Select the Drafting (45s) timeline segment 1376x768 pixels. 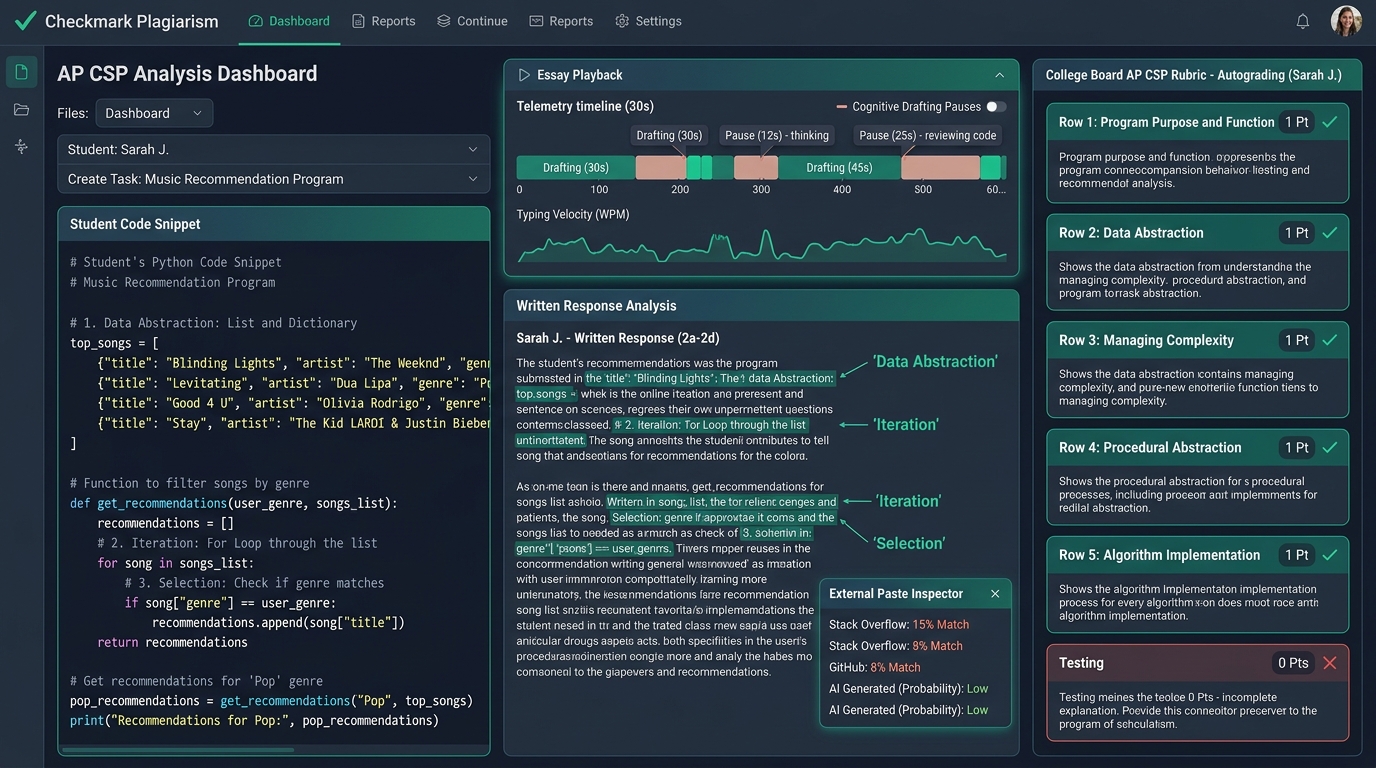839,167
